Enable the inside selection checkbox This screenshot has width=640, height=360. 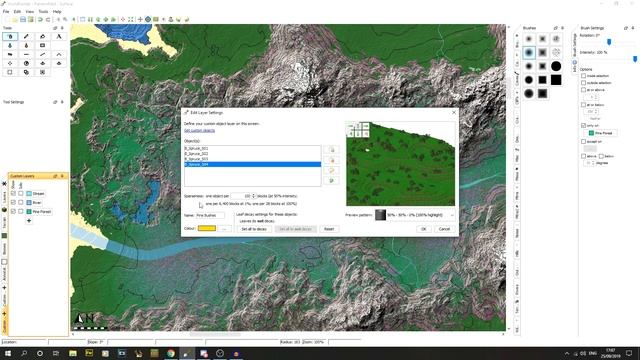[583, 76]
